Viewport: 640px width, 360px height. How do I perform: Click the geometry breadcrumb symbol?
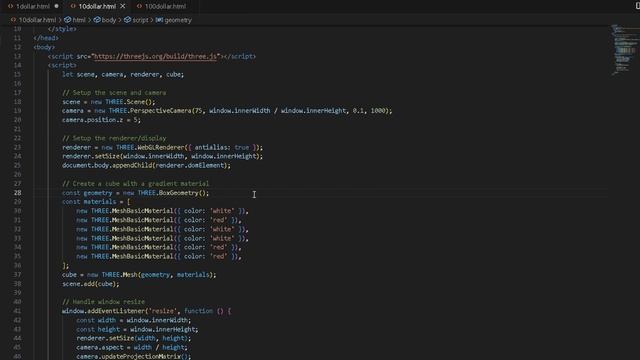178,20
